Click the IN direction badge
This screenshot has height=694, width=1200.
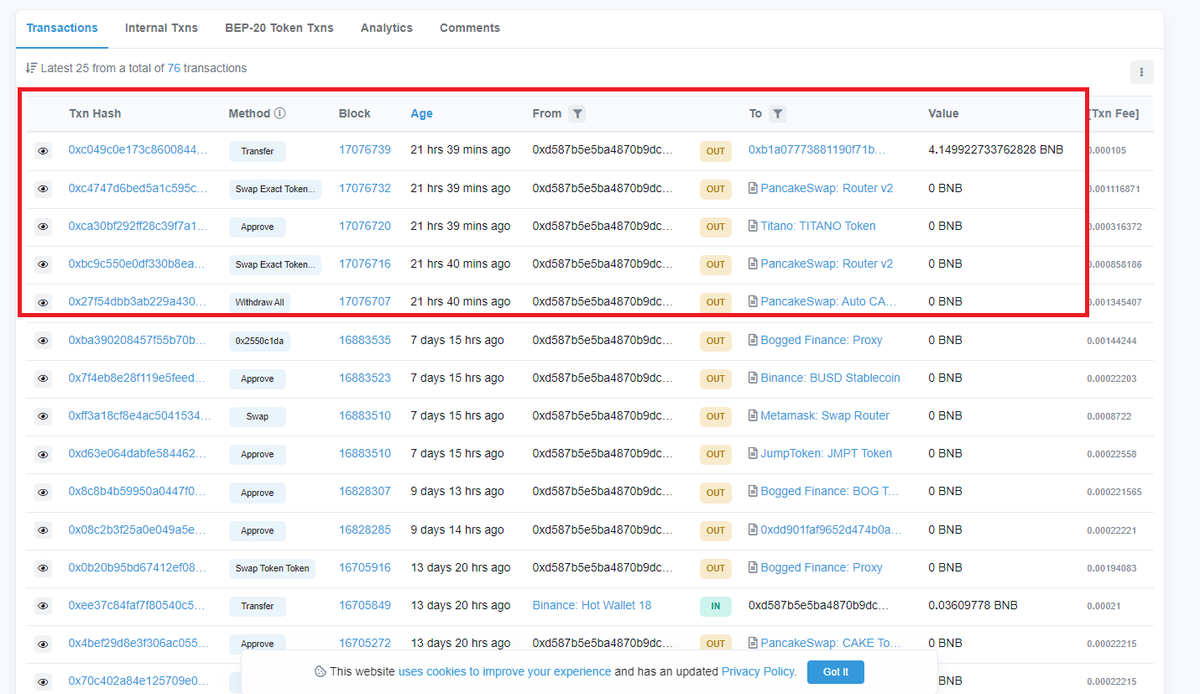click(715, 606)
